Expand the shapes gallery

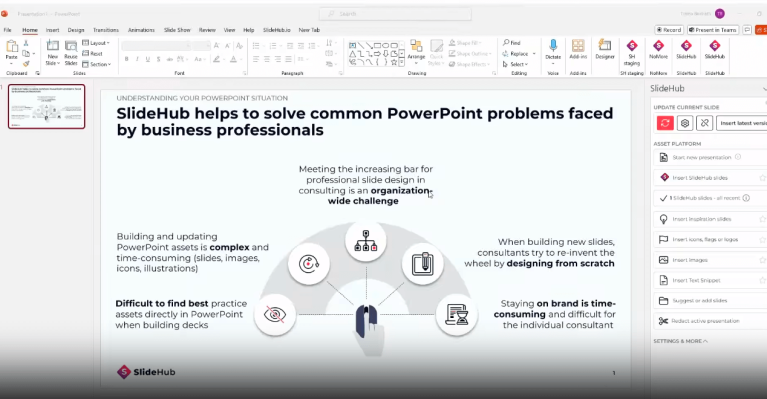point(402,63)
